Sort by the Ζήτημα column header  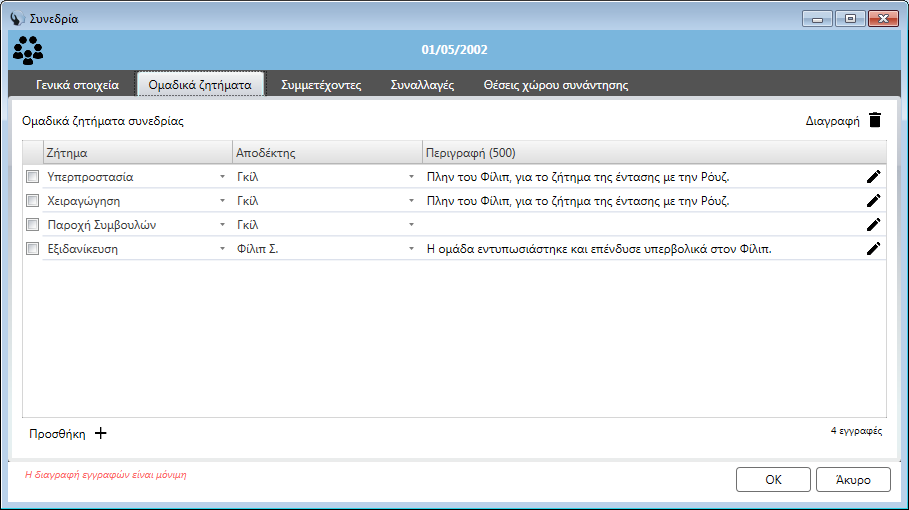pos(138,153)
